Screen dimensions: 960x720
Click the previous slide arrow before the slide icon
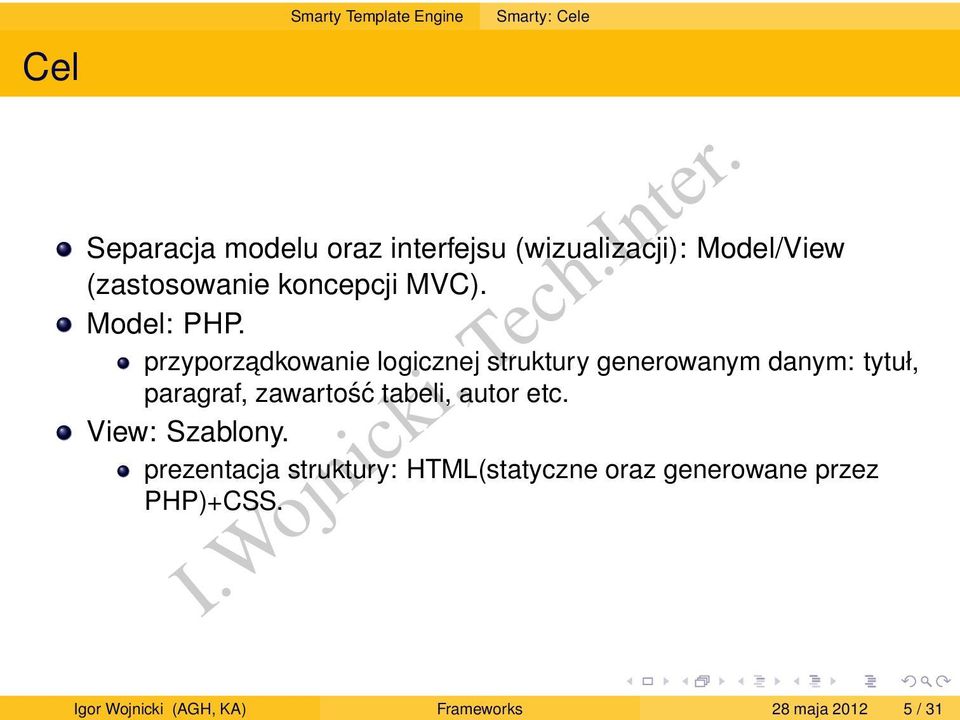click(x=629, y=681)
